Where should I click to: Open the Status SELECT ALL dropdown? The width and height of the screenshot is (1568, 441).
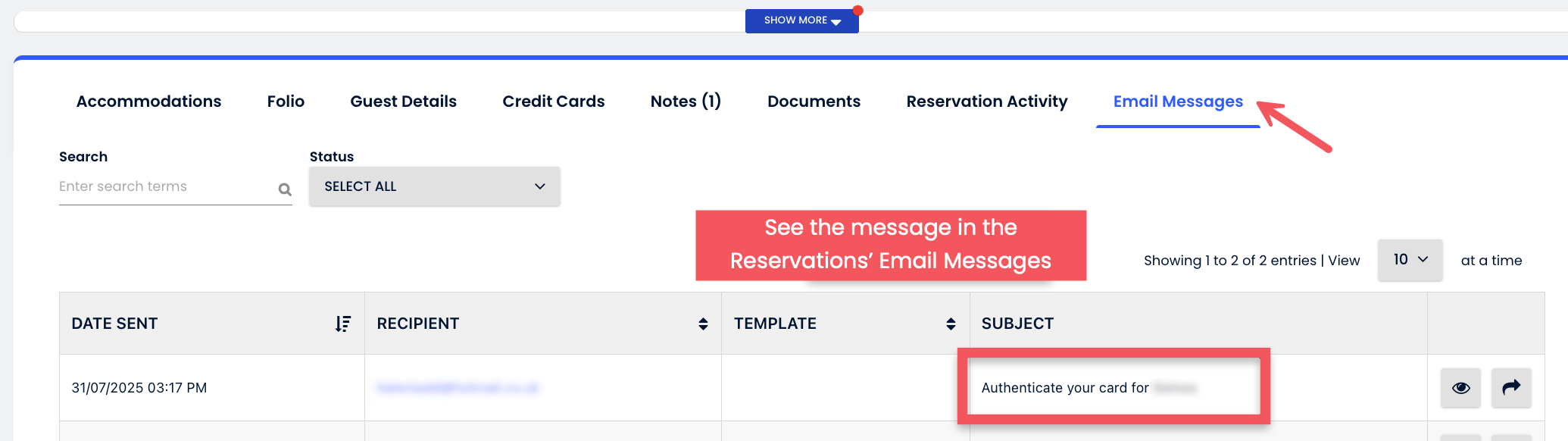tap(435, 186)
